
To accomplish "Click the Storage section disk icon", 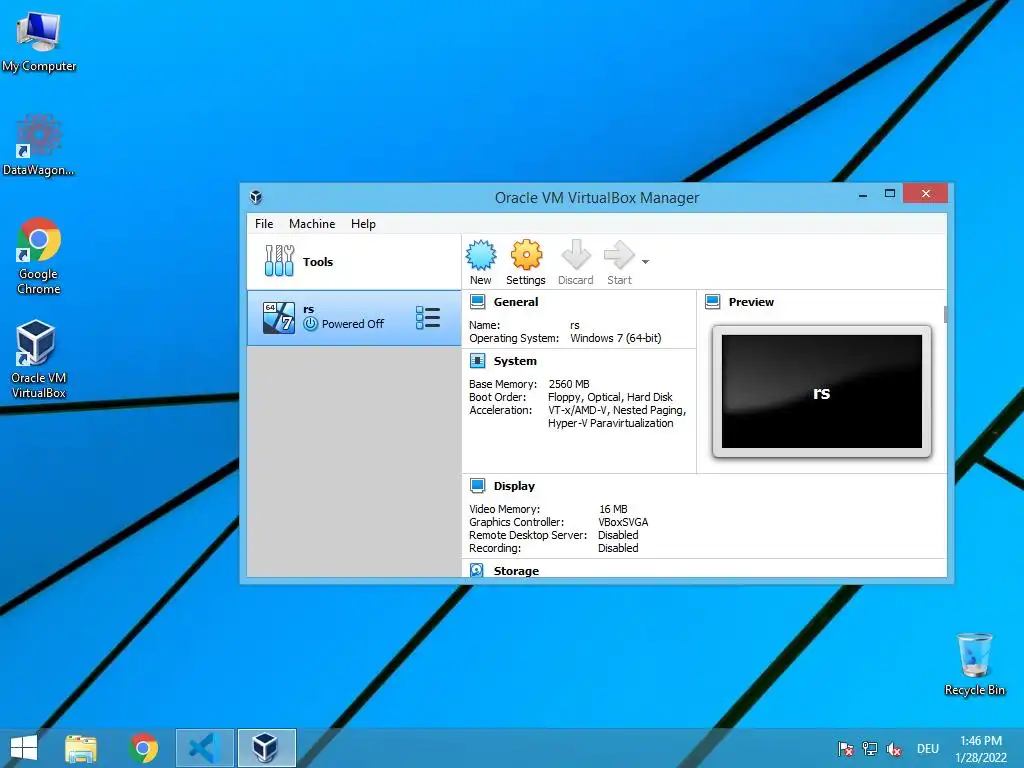I will (477, 570).
